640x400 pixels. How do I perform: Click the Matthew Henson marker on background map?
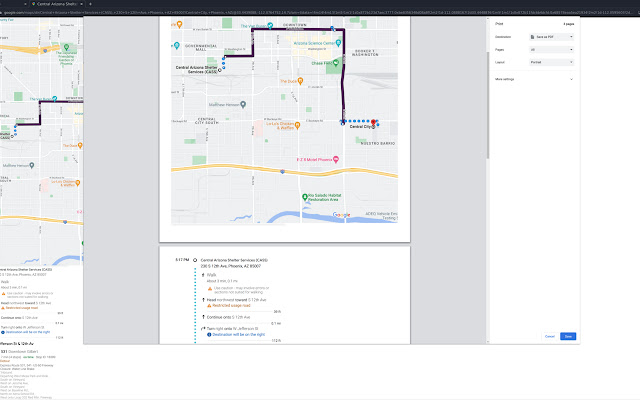pos(31,165)
